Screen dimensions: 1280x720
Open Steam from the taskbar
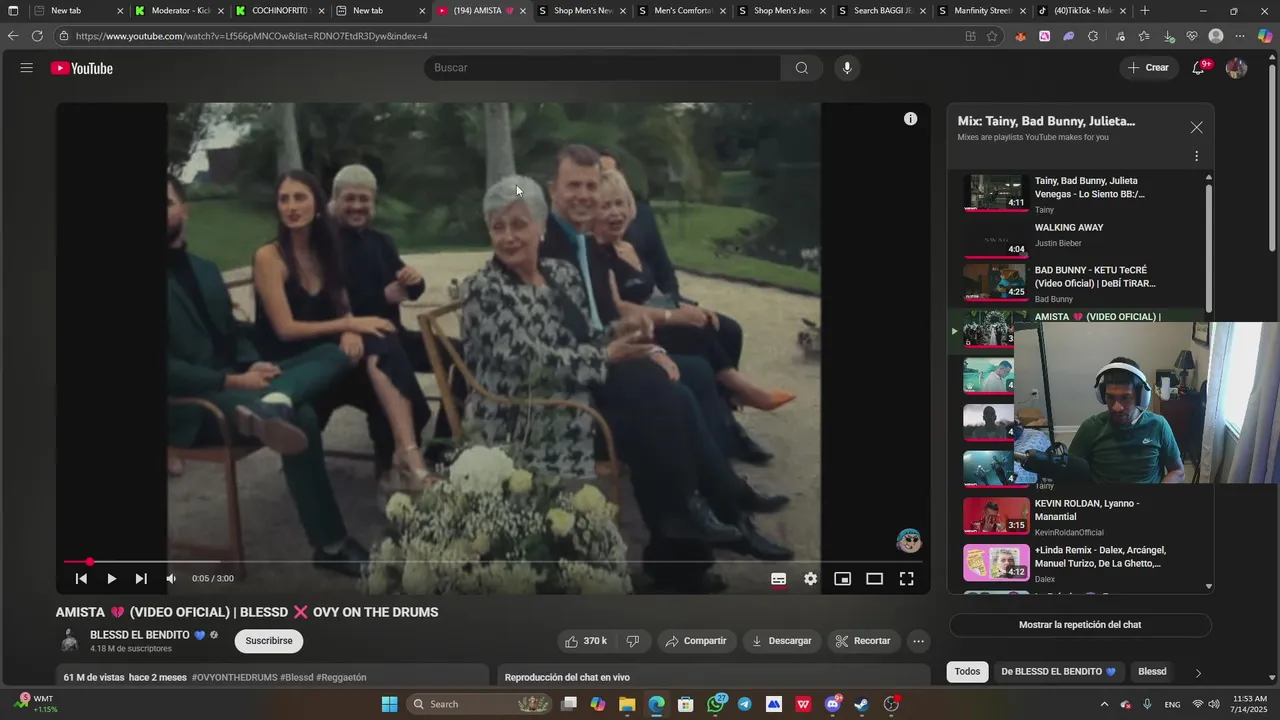pos(862,704)
